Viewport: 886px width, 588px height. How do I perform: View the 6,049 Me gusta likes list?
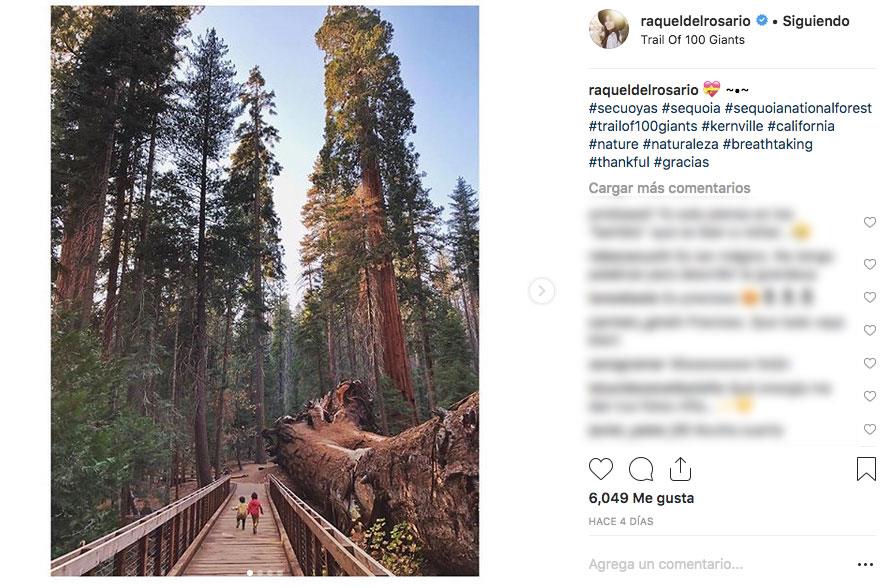tap(641, 498)
